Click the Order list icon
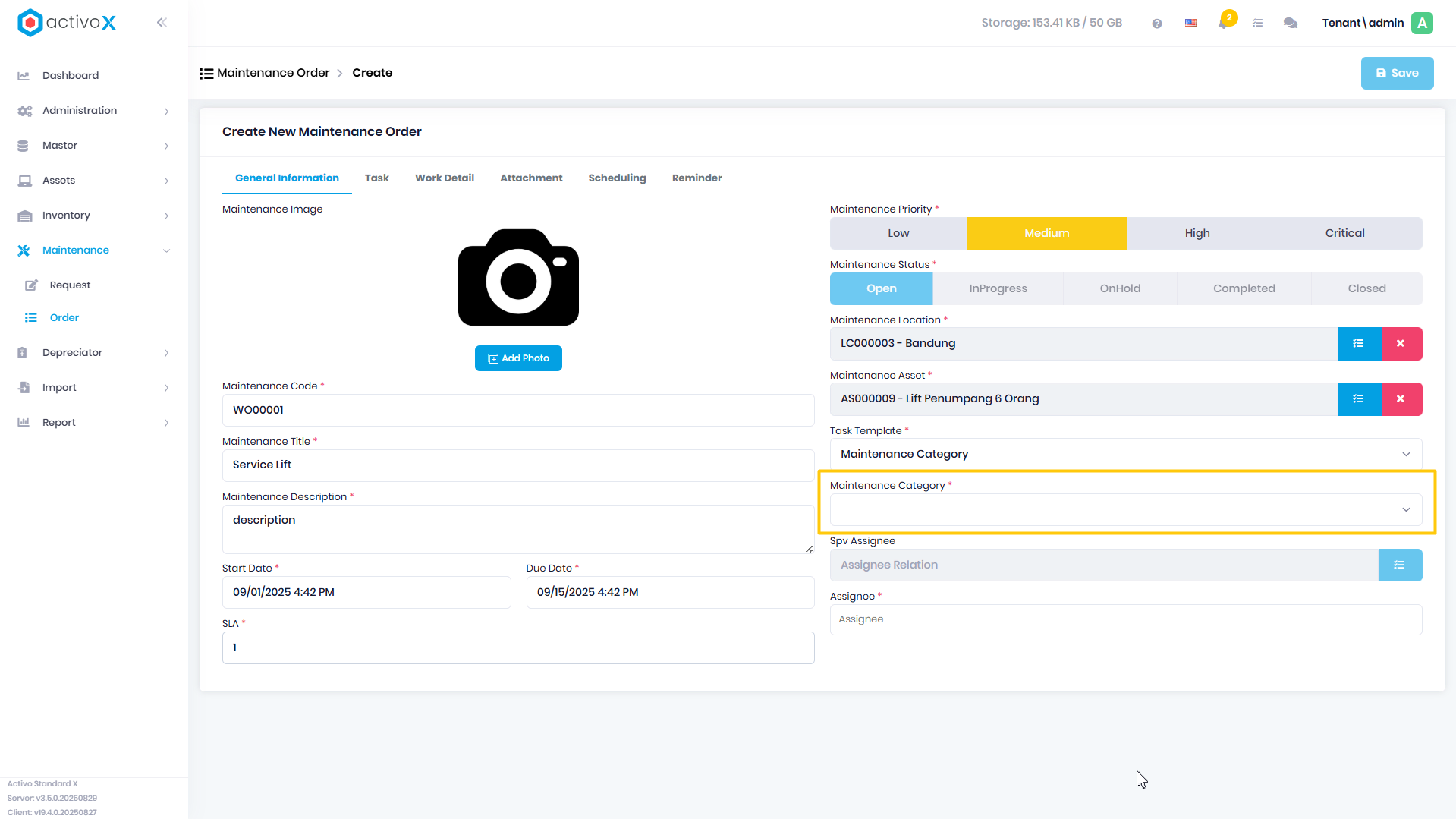The image size is (1456, 819). [30, 318]
